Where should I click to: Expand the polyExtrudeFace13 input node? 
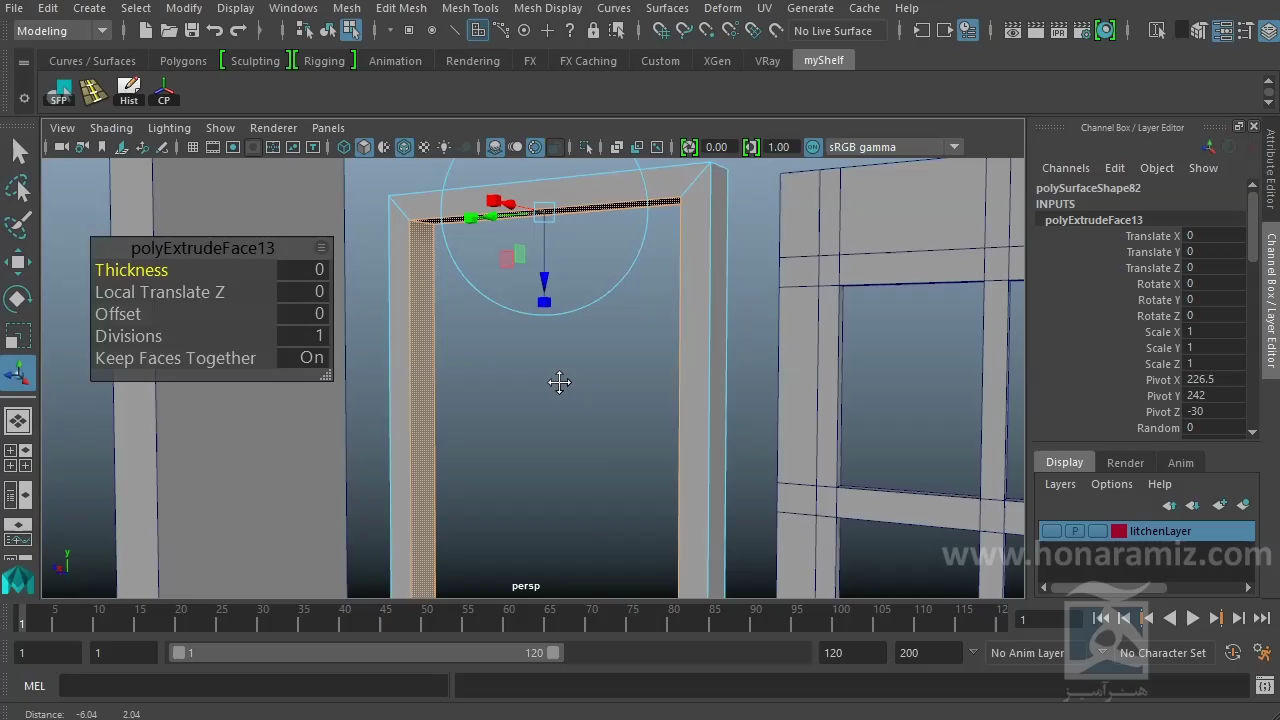[1093, 220]
